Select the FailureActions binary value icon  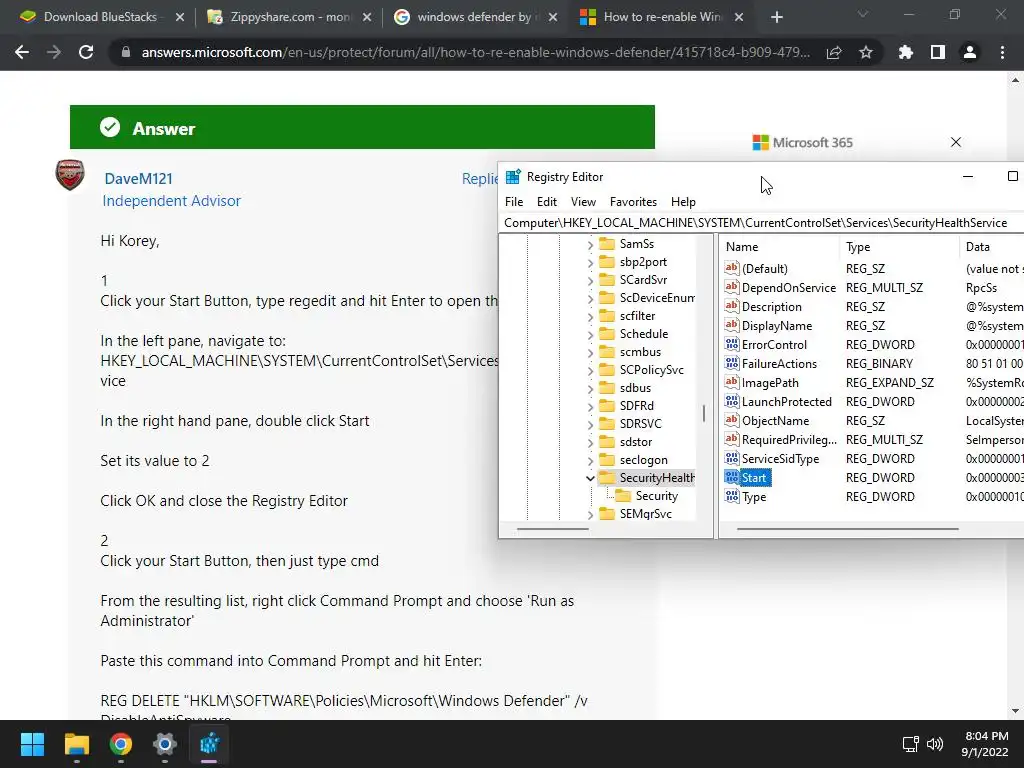(731, 363)
